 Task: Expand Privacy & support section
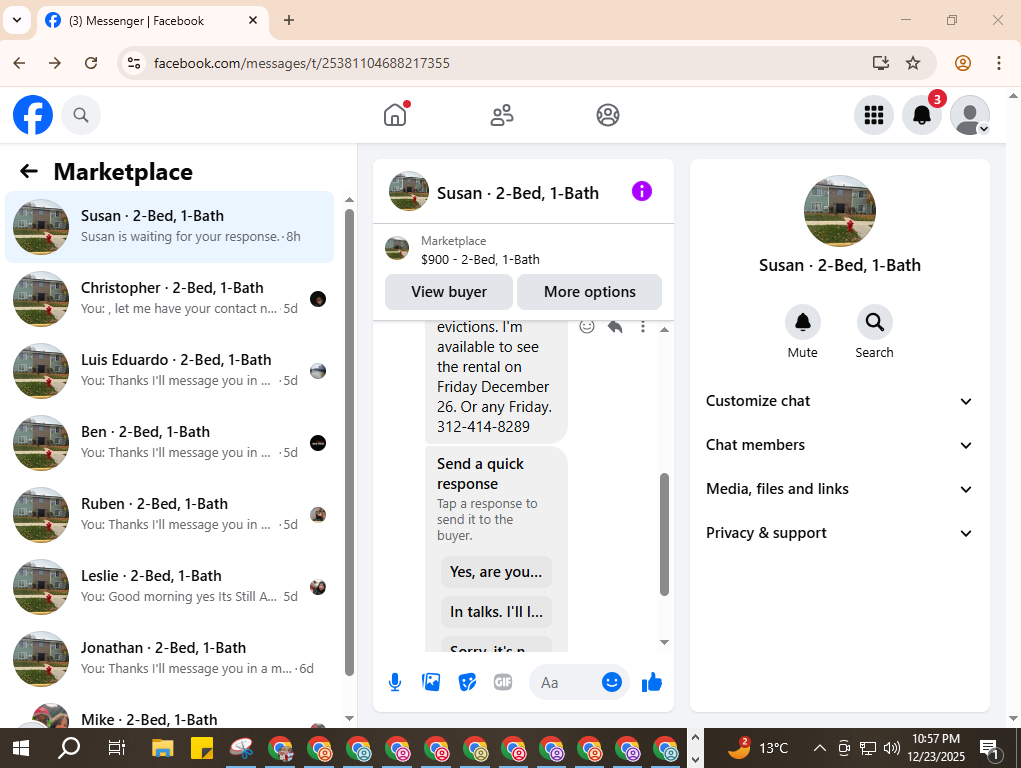[839, 533]
